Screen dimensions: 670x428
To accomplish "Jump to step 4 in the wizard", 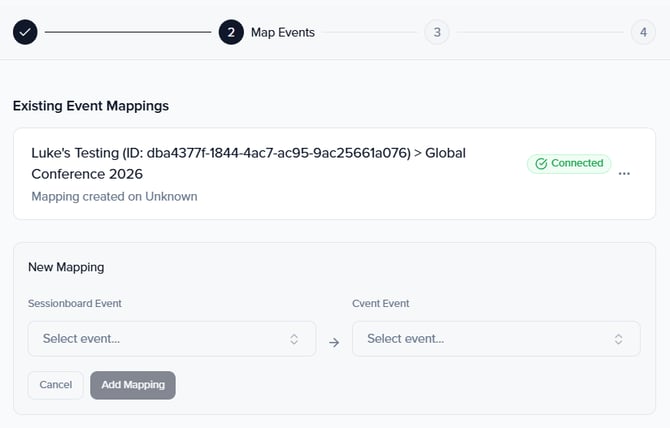I will click(x=643, y=32).
